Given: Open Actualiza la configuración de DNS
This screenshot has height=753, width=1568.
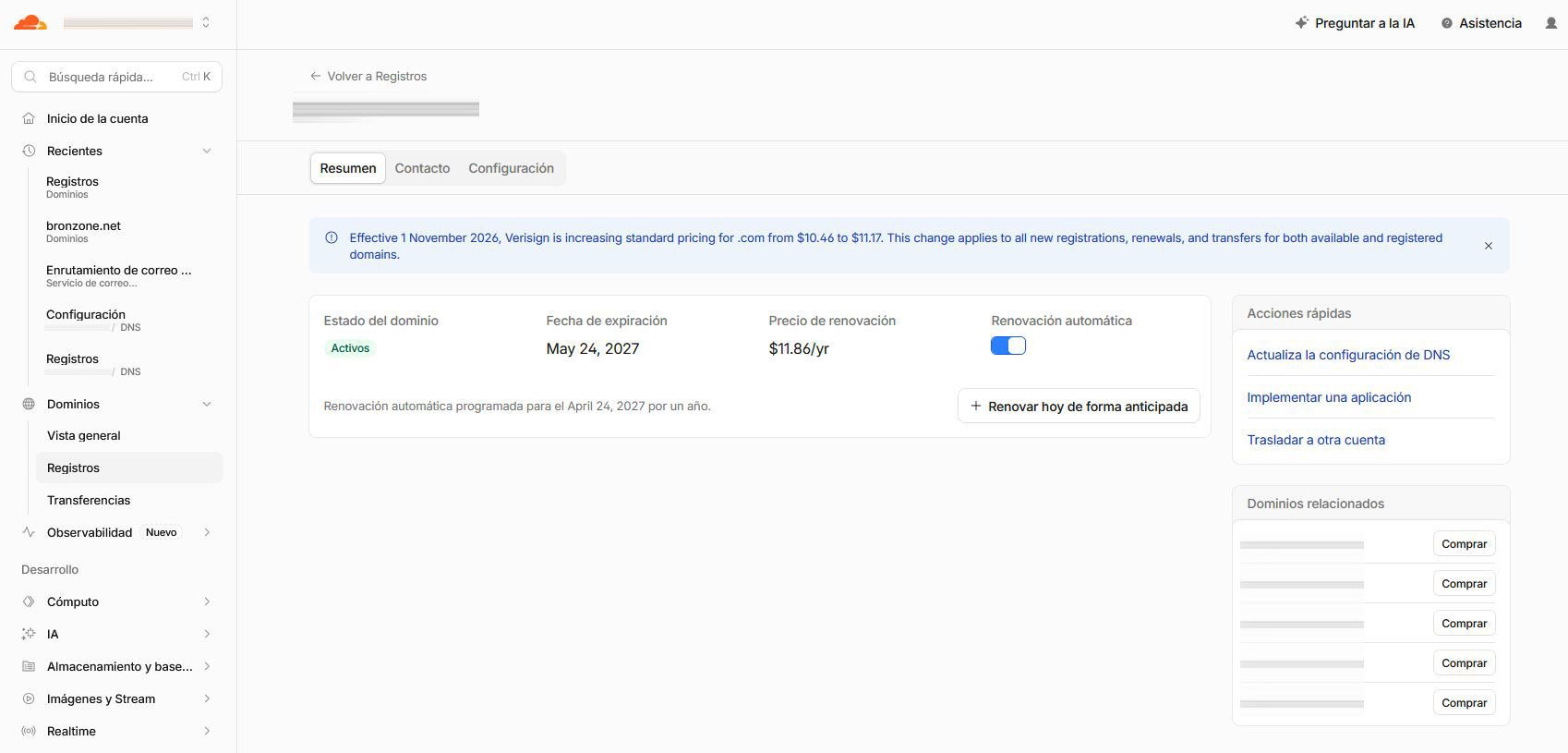Looking at the screenshot, I should [1348, 355].
